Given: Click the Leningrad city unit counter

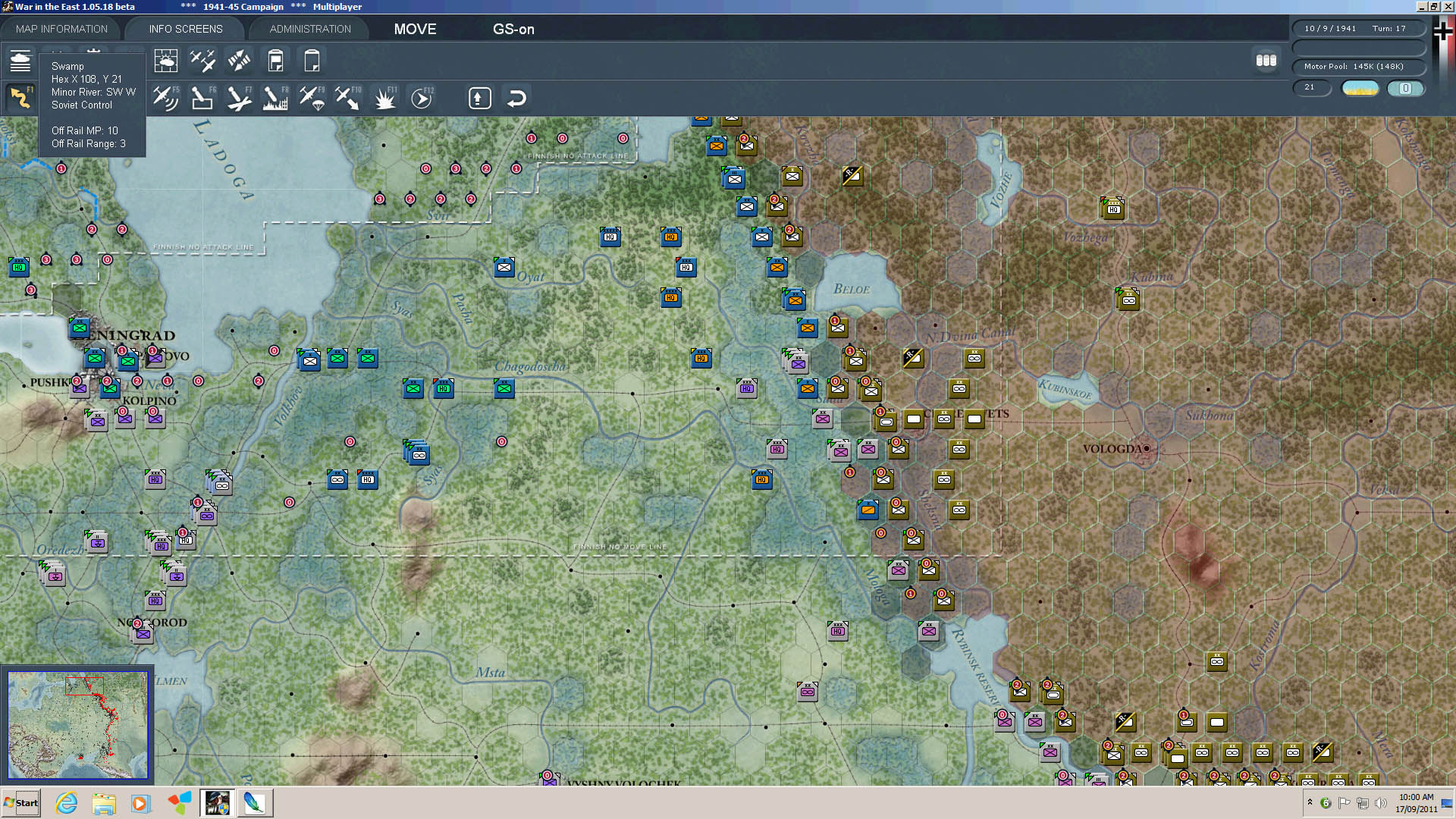Looking at the screenshot, I should (x=80, y=328).
